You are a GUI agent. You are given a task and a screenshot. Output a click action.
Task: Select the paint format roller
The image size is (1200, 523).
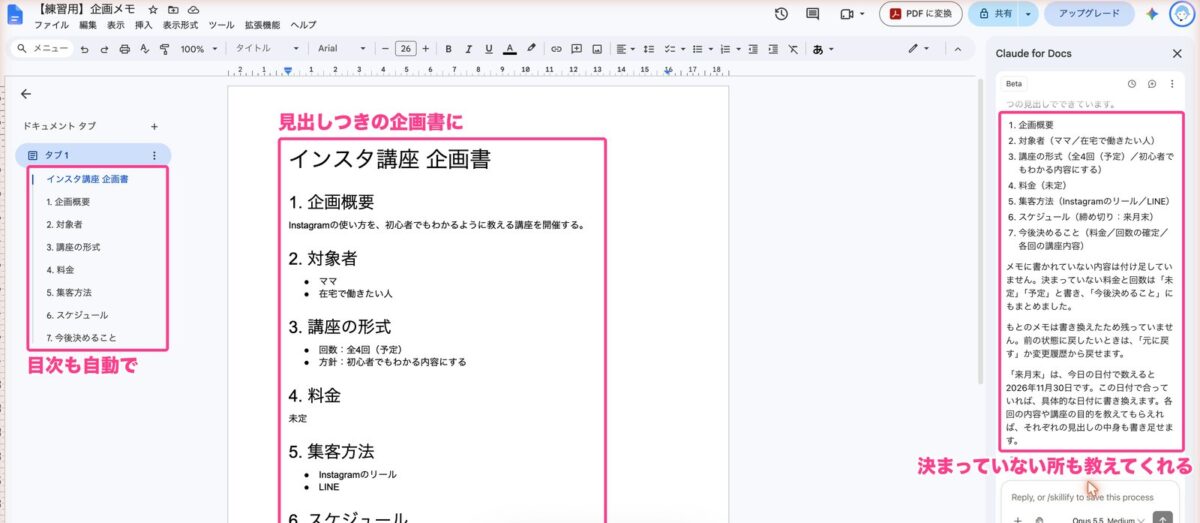tap(165, 48)
